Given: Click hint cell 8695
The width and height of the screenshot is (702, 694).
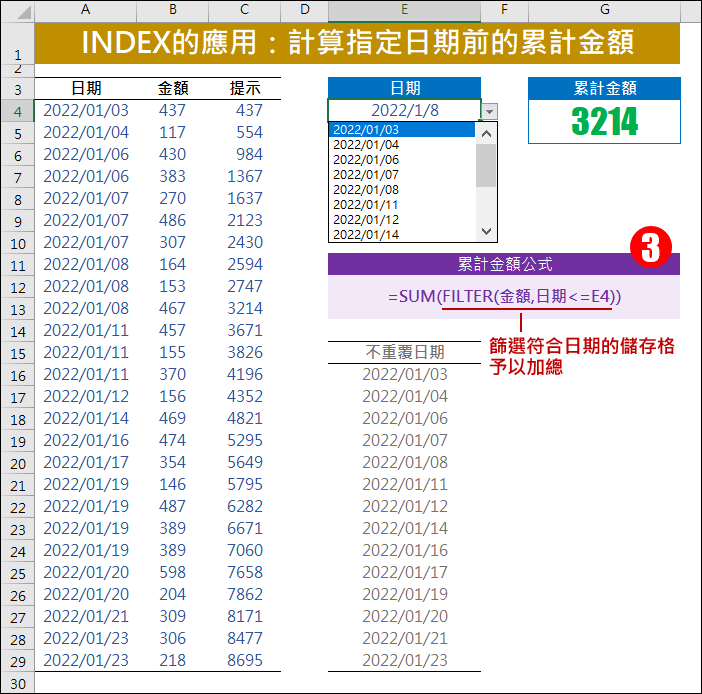Looking at the screenshot, I should pyautogui.click(x=244, y=660).
